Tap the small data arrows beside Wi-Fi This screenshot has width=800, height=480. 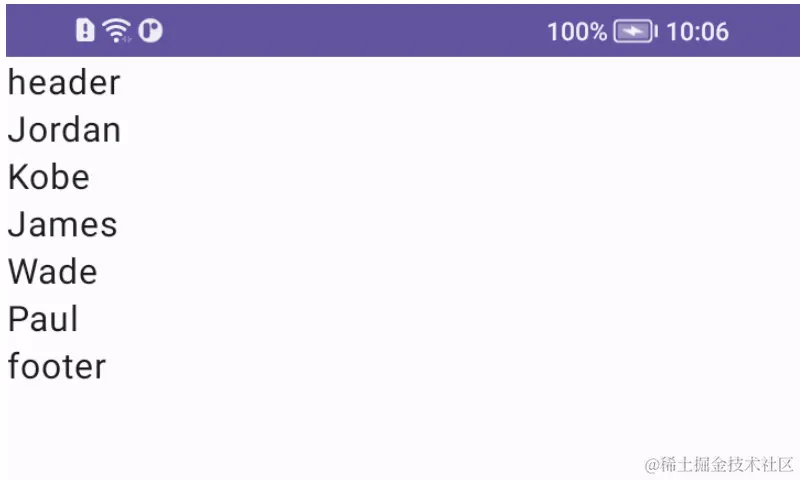coord(127,39)
